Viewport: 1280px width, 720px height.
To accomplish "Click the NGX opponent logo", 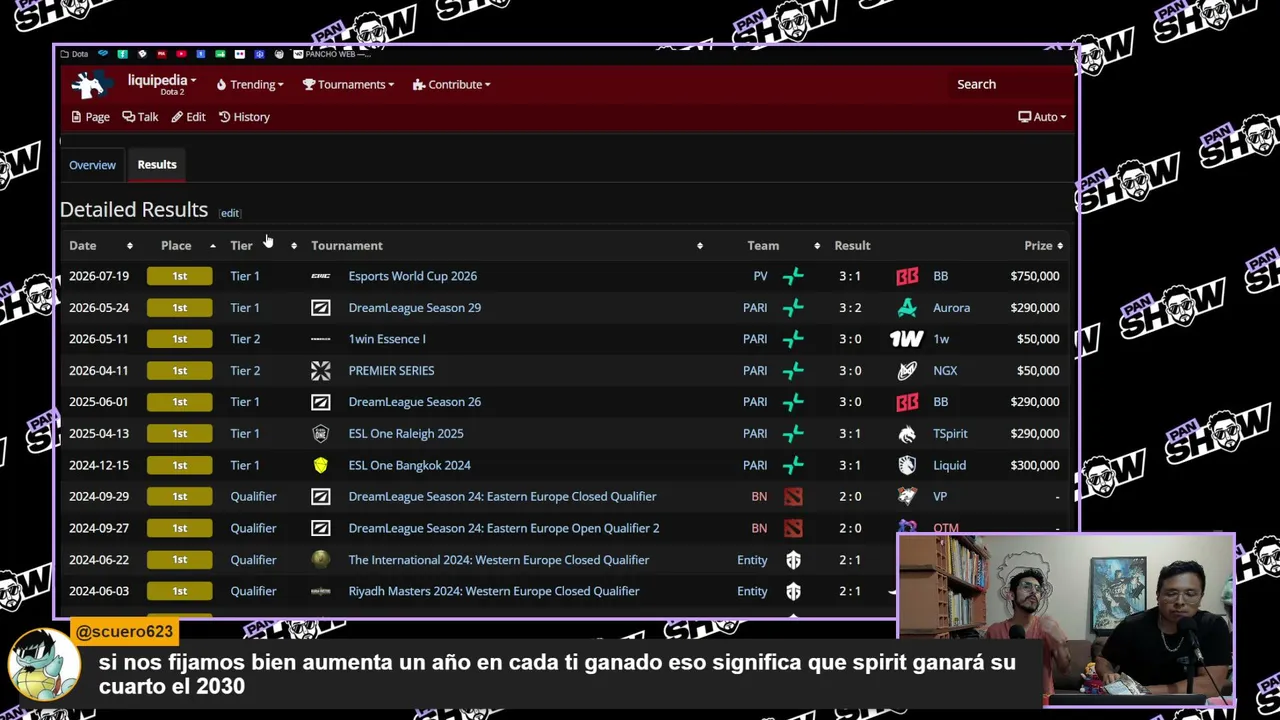I will (907, 371).
